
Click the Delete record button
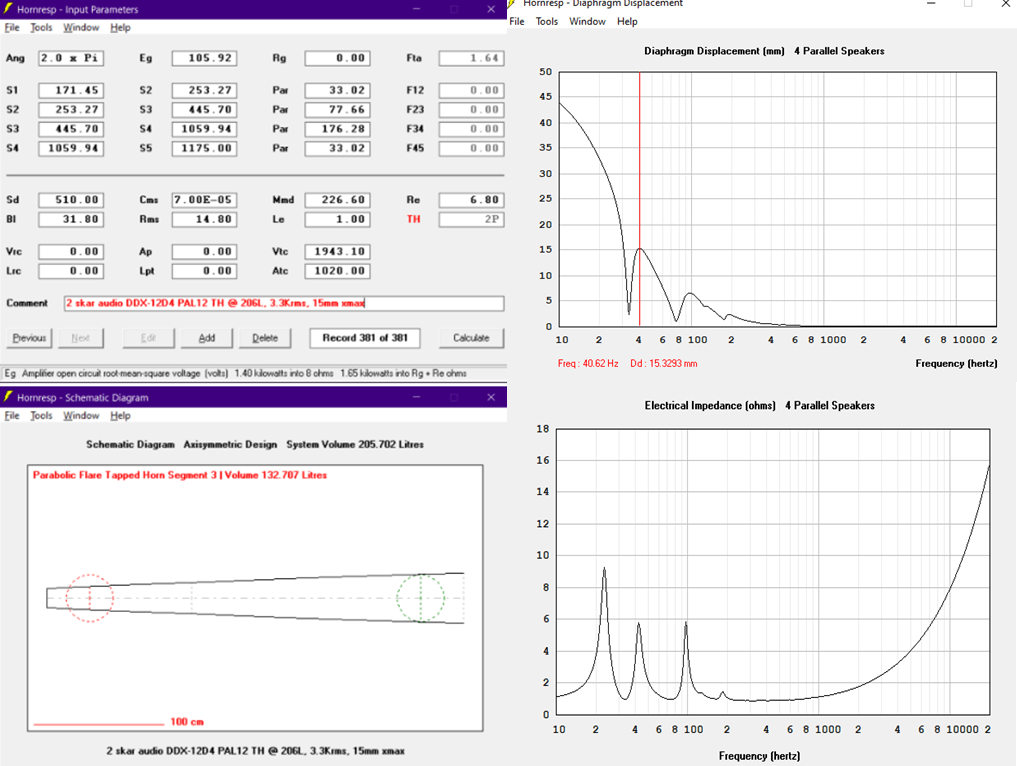(265, 338)
